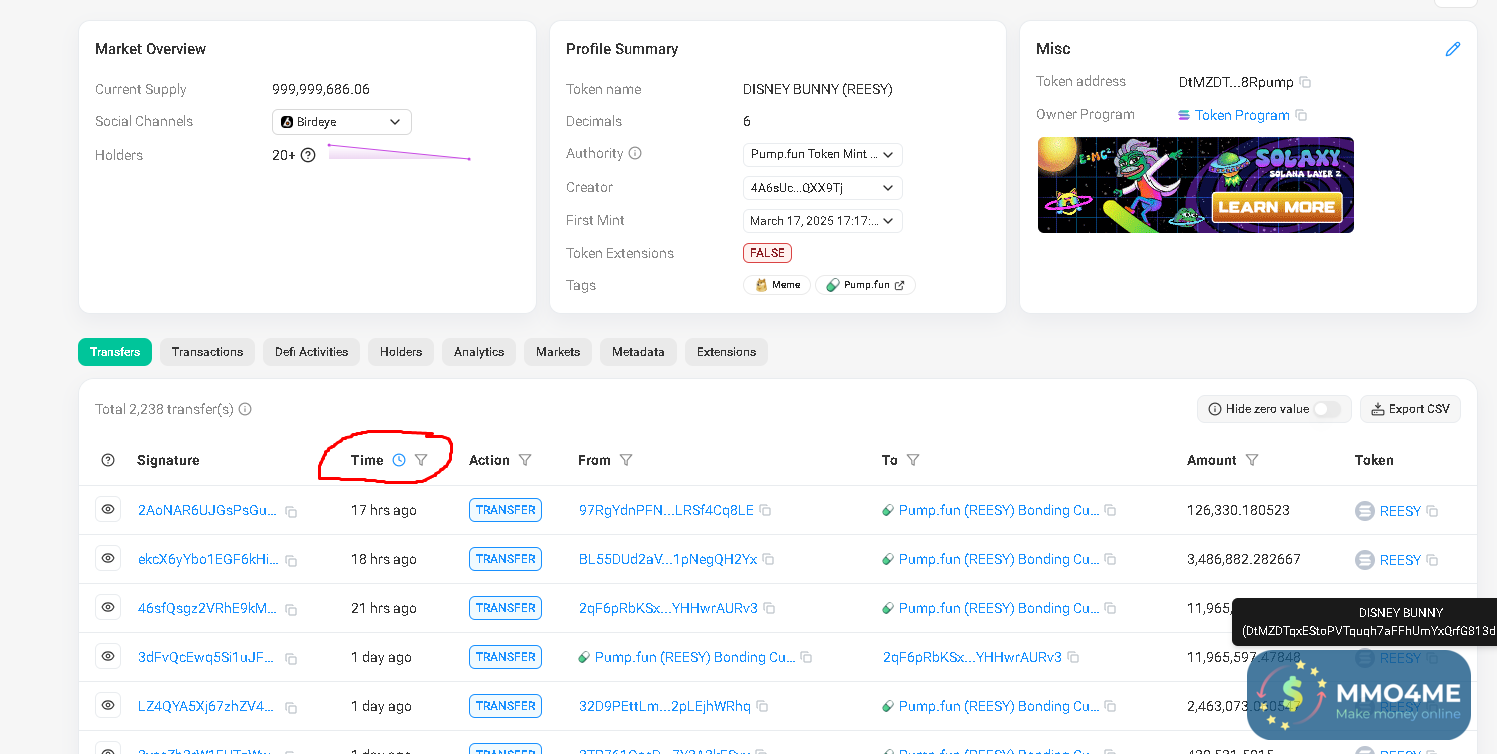Click the eye icon for signature 2AoNAR6UJGsPsGu

(108, 509)
